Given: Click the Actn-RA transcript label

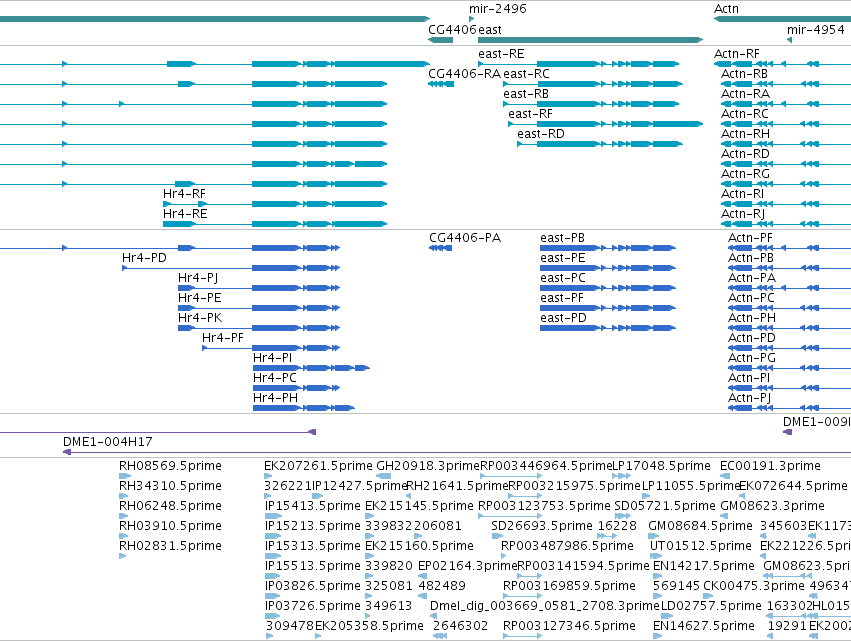Looking at the screenshot, I should point(745,94).
